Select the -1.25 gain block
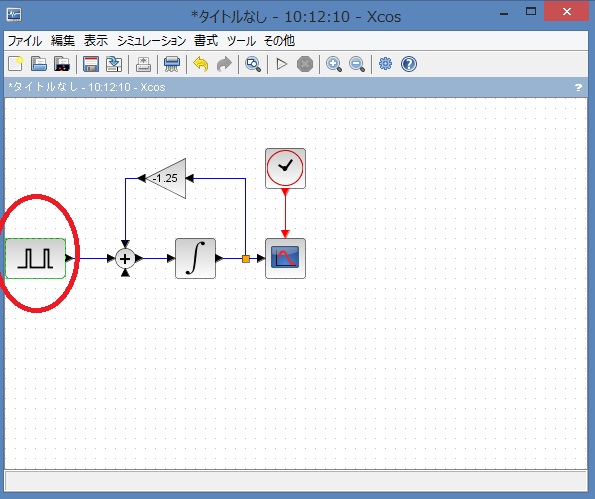This screenshot has height=499, width=595. [x=166, y=178]
